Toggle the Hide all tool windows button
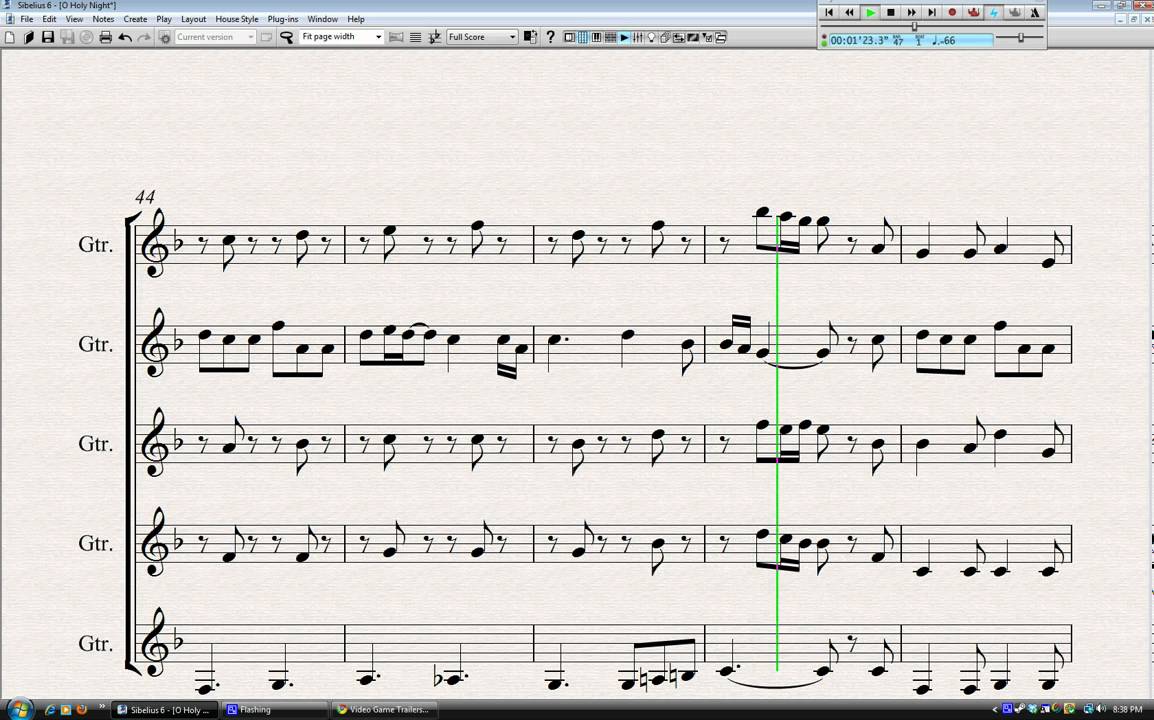Viewport: 1154px width, 720px height. point(721,37)
